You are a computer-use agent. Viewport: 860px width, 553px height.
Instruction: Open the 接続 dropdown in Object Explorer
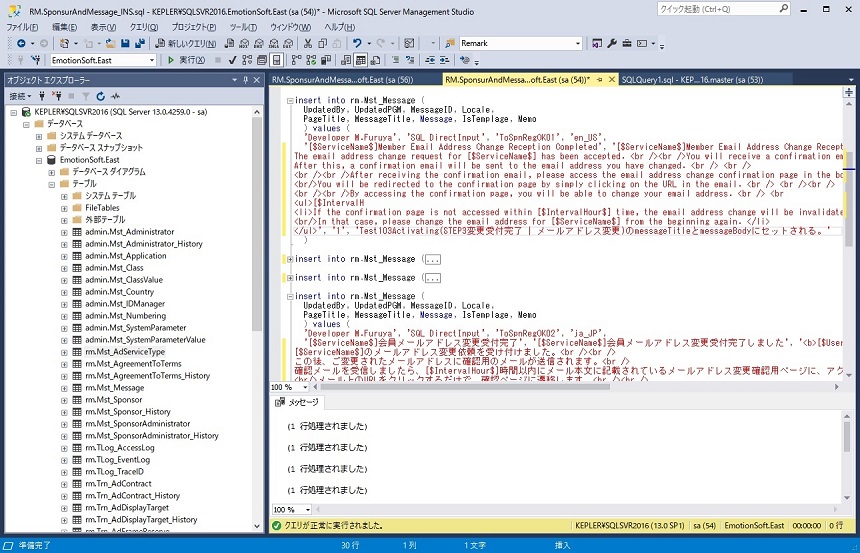21,96
